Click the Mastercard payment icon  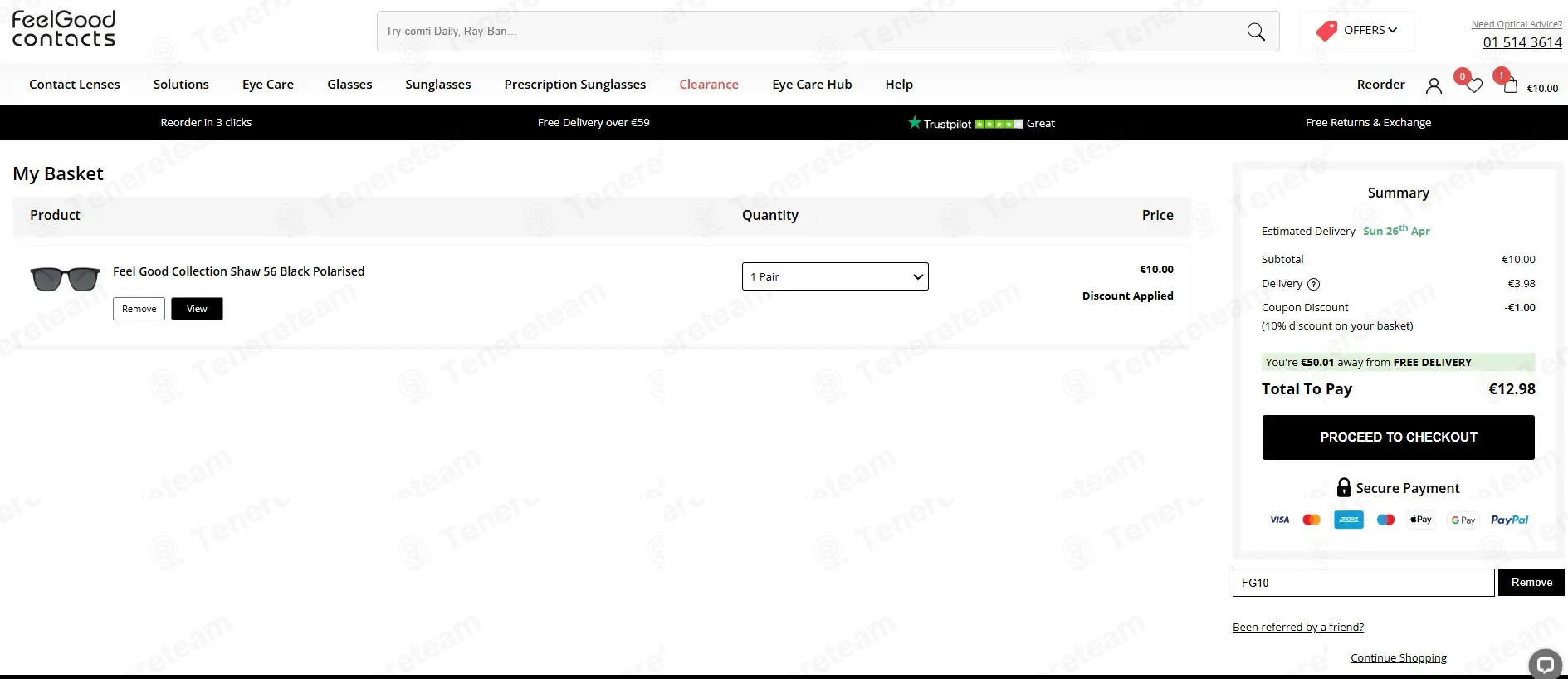click(x=1312, y=520)
